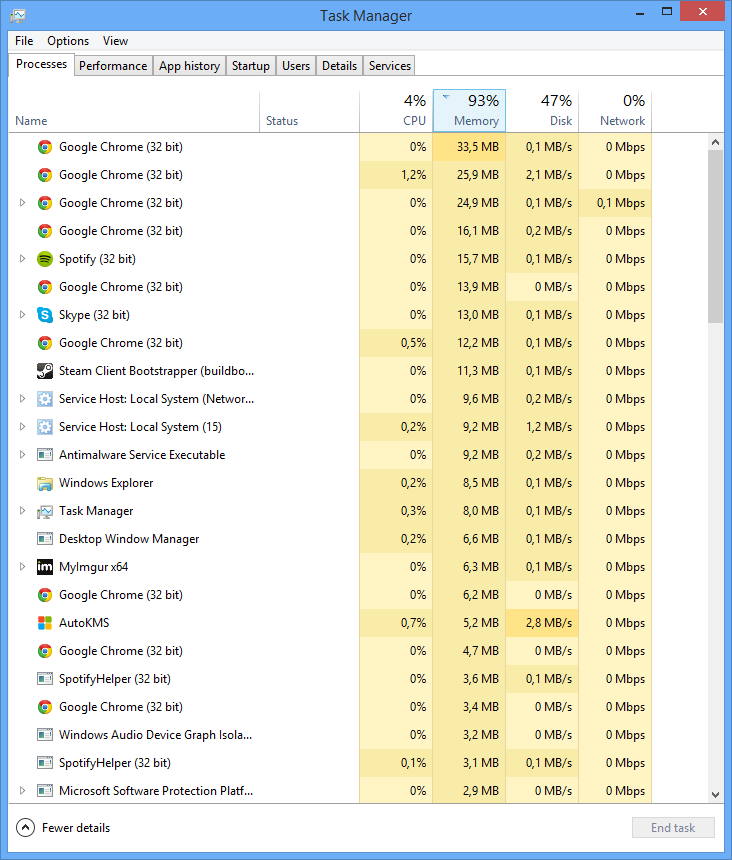Switch to the Users tab

(296, 66)
